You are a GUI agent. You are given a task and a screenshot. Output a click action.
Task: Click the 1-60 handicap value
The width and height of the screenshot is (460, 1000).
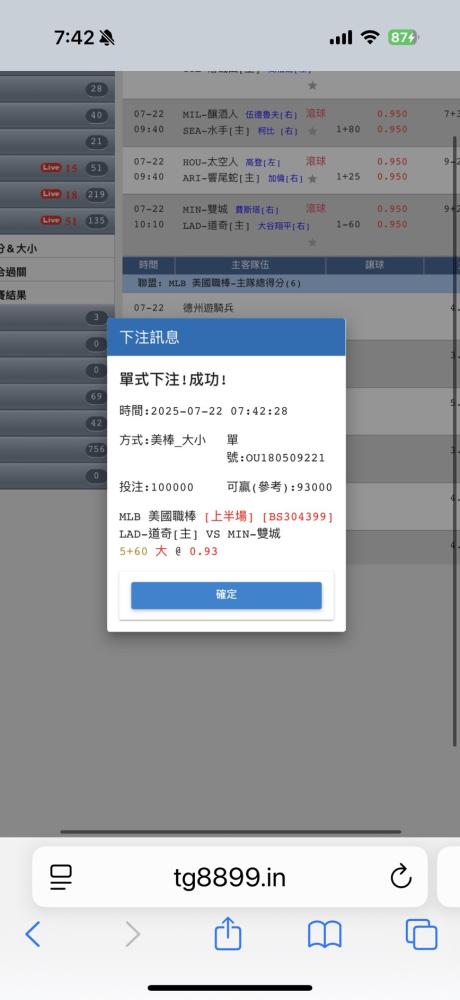(x=348, y=224)
